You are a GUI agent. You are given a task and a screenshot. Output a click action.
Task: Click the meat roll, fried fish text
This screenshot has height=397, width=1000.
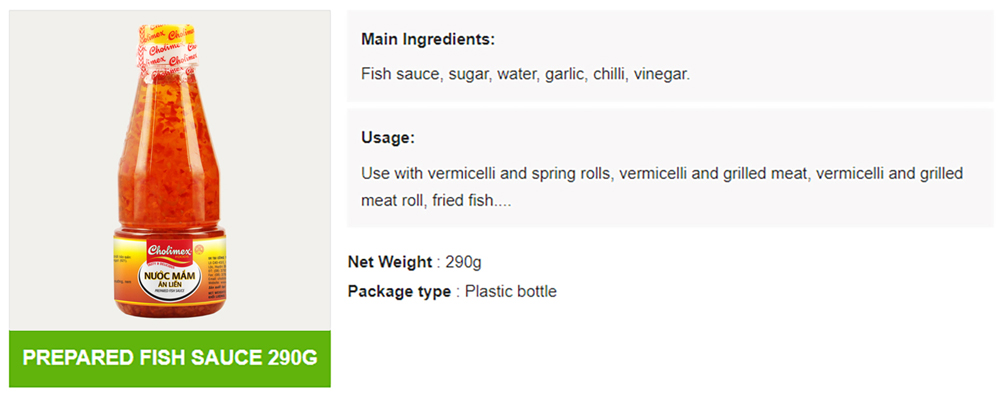(x=436, y=200)
